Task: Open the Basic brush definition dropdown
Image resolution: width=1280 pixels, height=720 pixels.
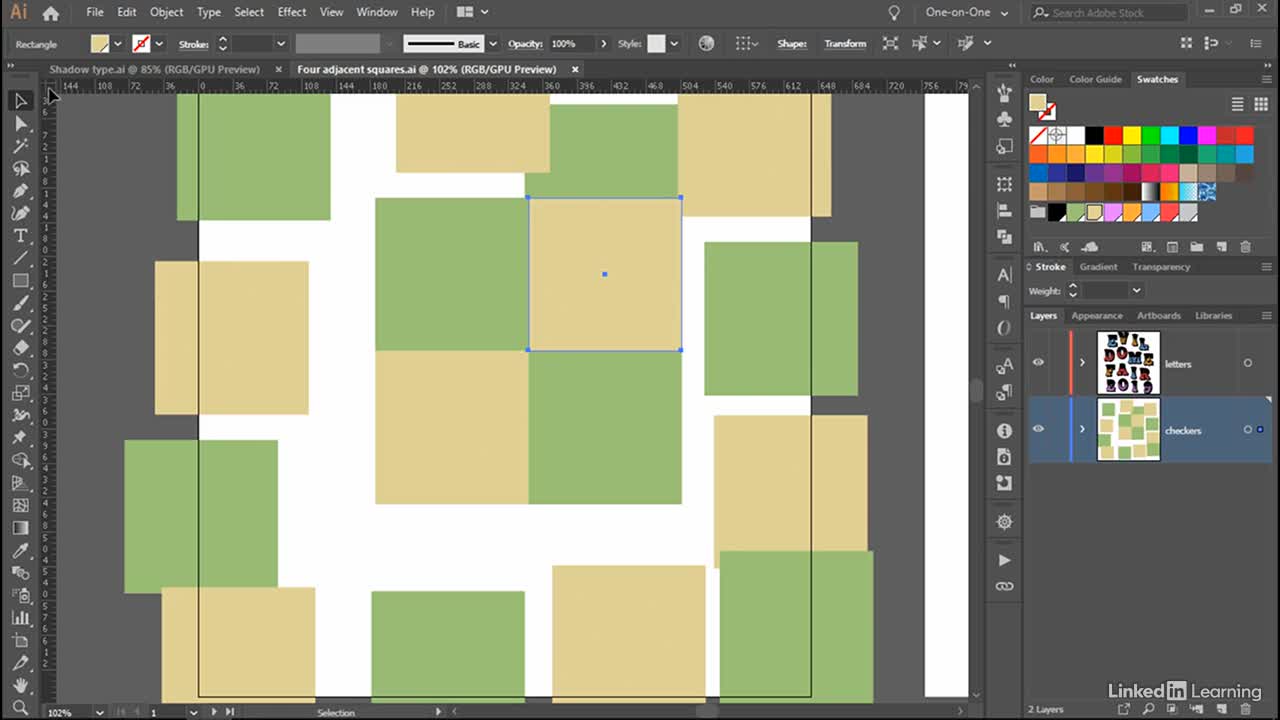Action: click(492, 44)
